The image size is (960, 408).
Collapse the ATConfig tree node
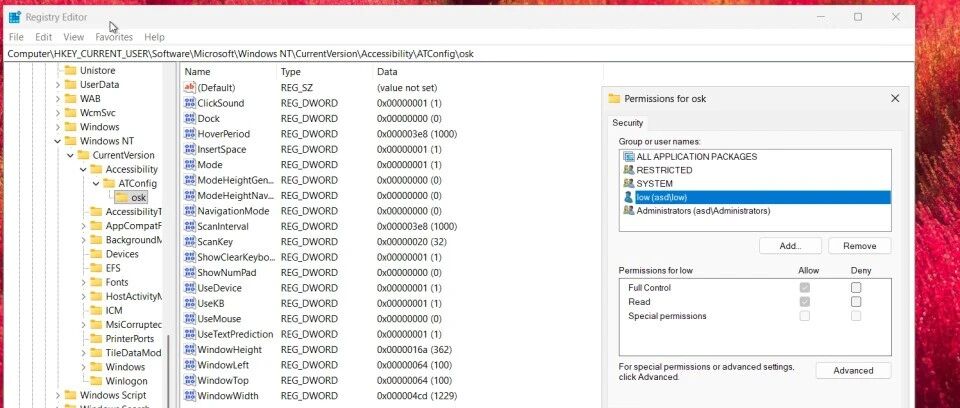[x=96, y=183]
